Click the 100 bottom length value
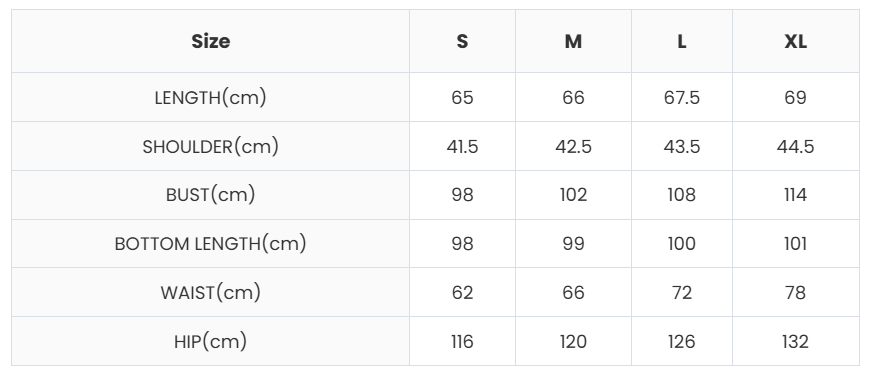Viewport: 869px width, 377px height. pyautogui.click(x=682, y=244)
